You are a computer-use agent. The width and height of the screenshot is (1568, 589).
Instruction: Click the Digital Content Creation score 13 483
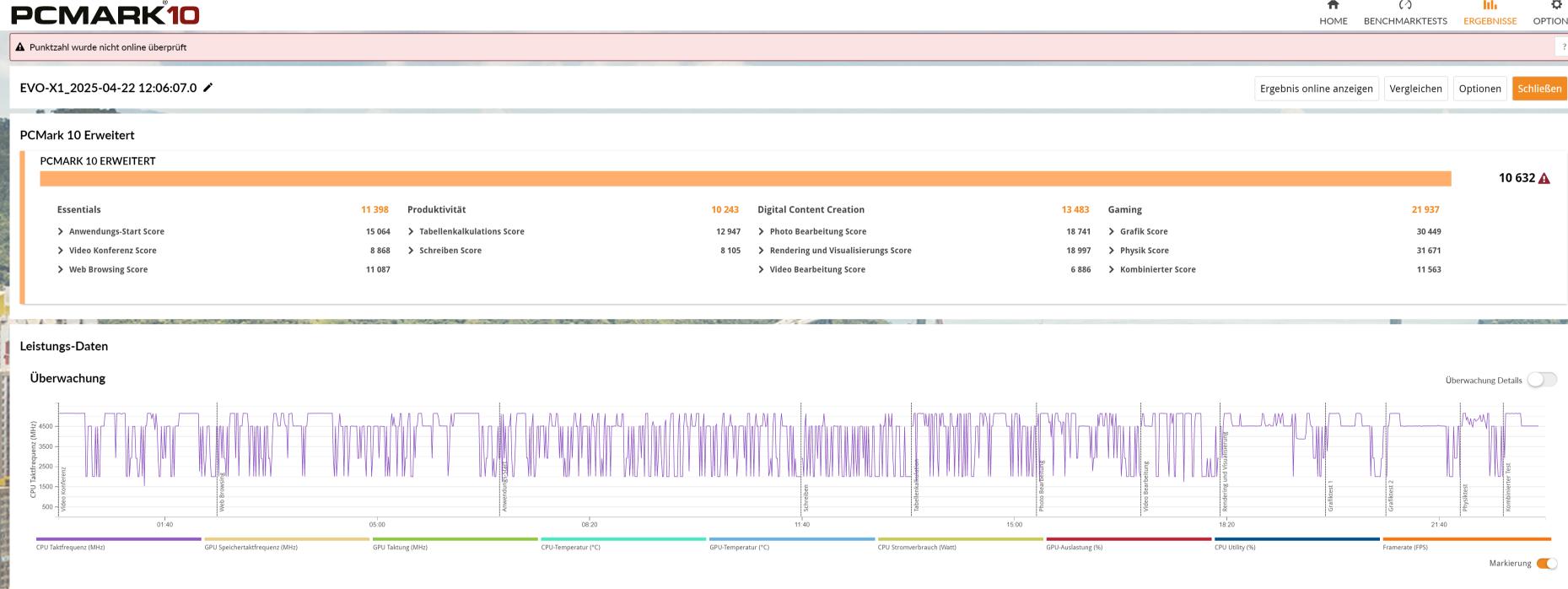point(1075,209)
